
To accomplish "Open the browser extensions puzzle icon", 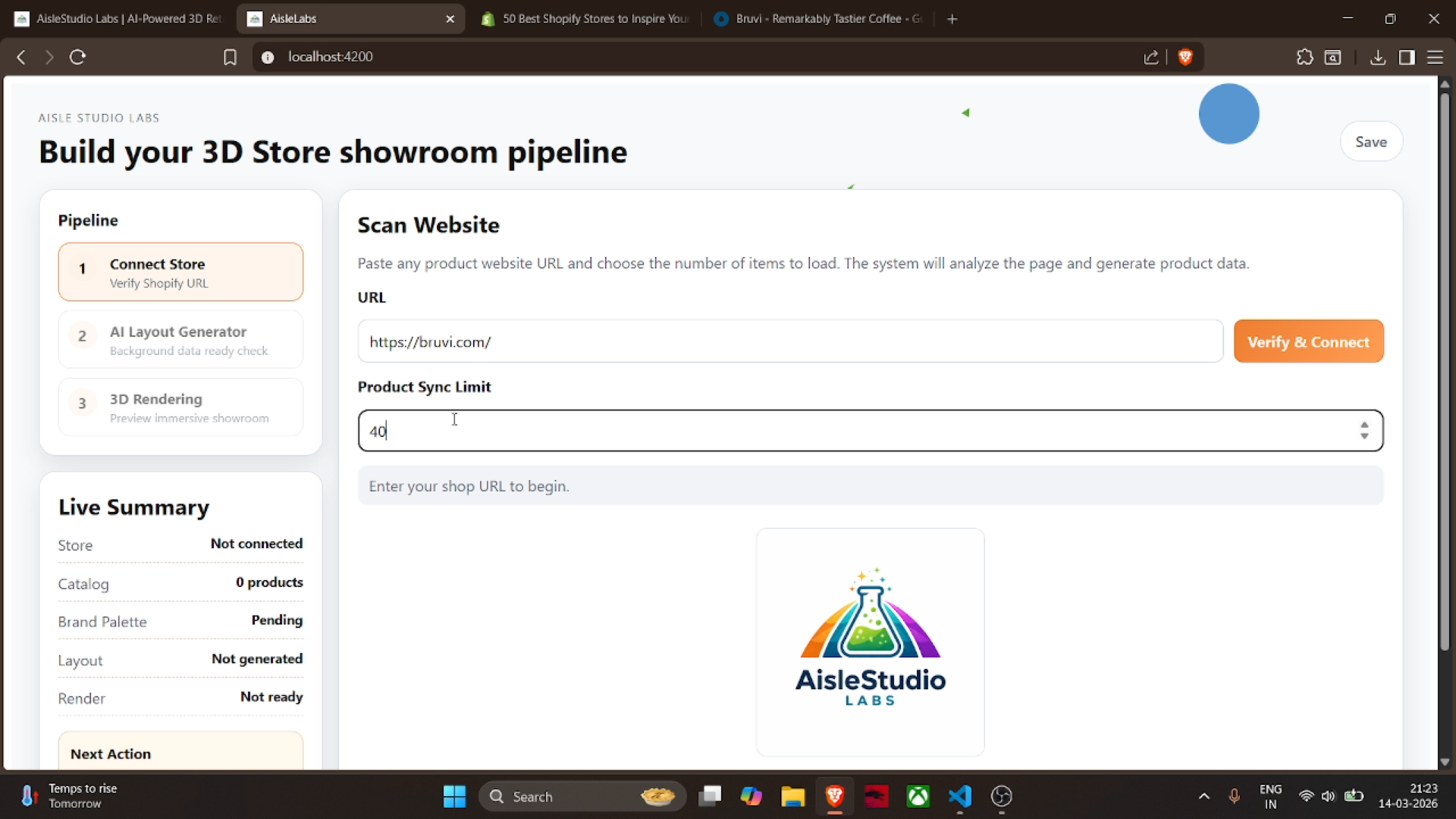I will click(1304, 57).
